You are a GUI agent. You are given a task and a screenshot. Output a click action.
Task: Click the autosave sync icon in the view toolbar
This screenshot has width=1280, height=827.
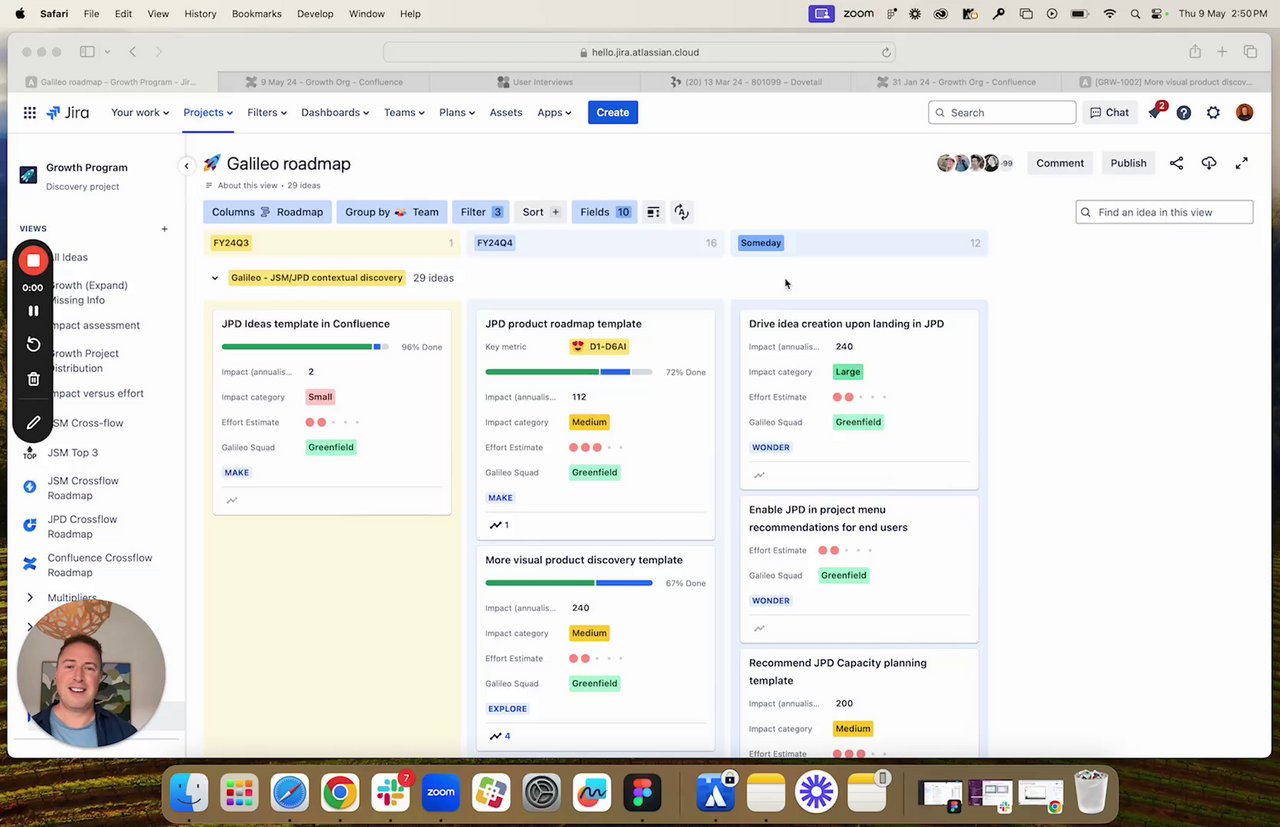681,212
